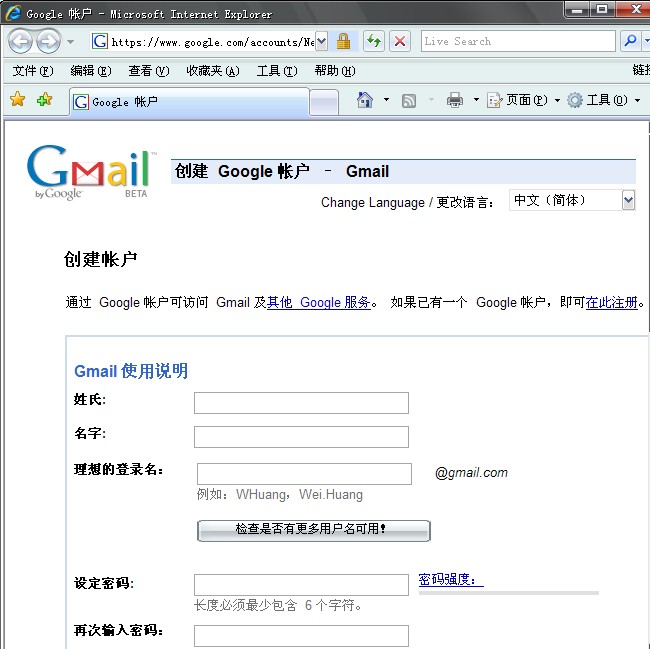
Task: Go to Home page icon
Action: point(365,100)
